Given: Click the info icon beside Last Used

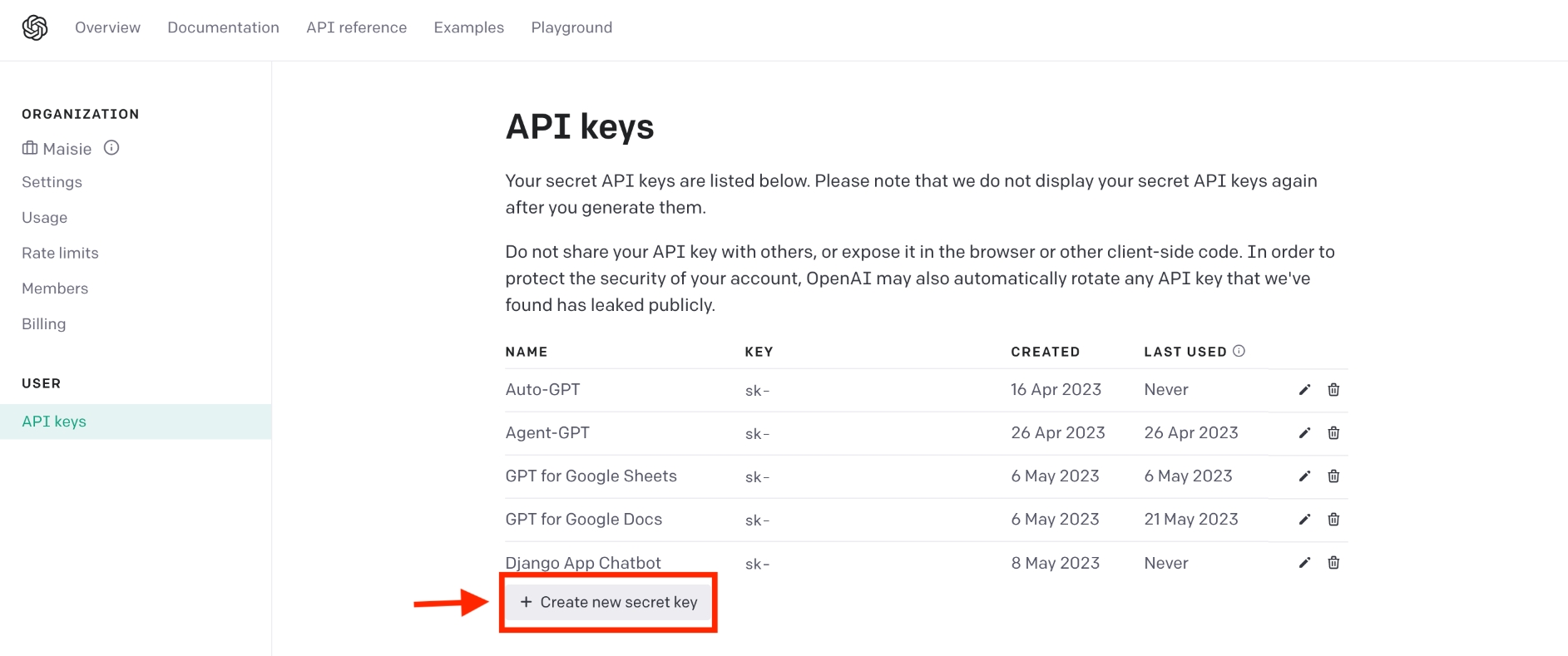Looking at the screenshot, I should click(x=1239, y=351).
